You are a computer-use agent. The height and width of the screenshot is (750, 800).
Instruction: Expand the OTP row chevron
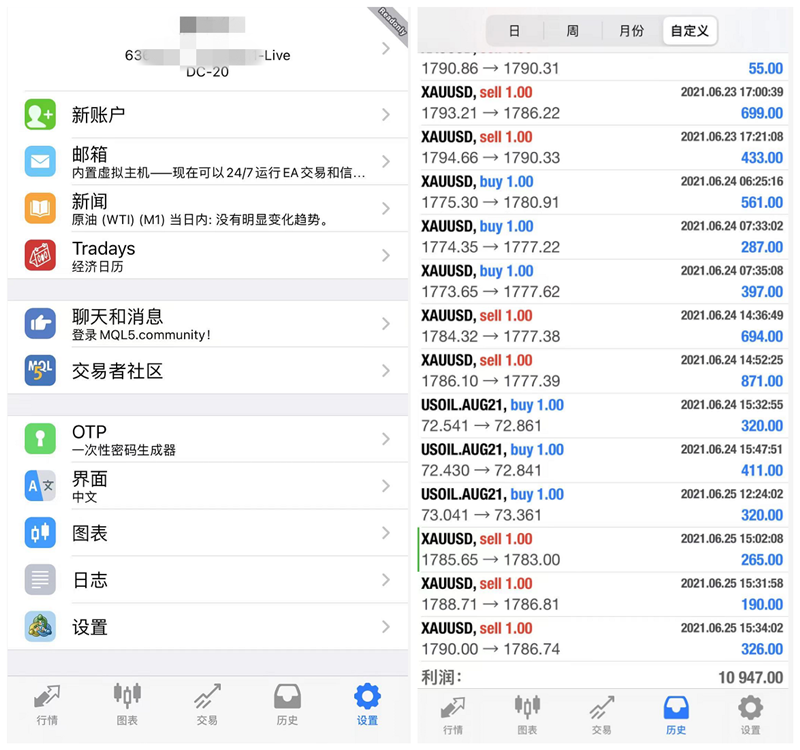click(x=386, y=439)
